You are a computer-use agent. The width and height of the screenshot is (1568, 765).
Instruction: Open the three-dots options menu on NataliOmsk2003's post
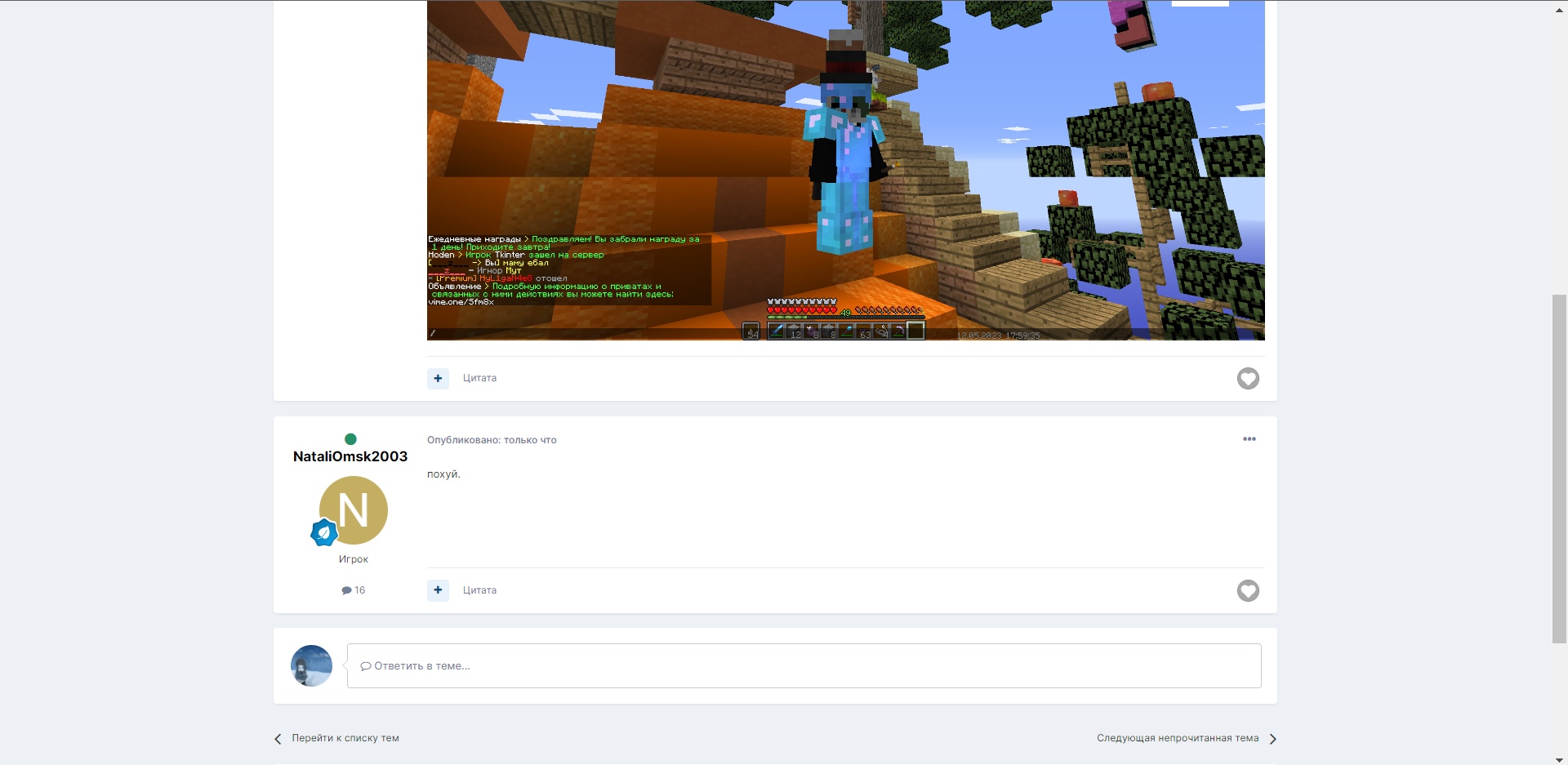[x=1249, y=439]
